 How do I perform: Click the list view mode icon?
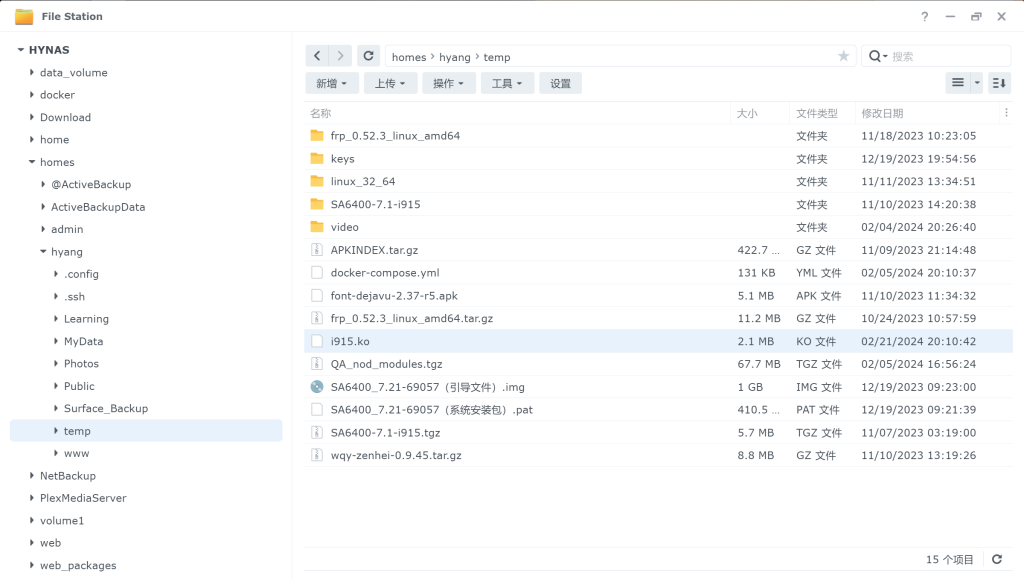pos(958,83)
